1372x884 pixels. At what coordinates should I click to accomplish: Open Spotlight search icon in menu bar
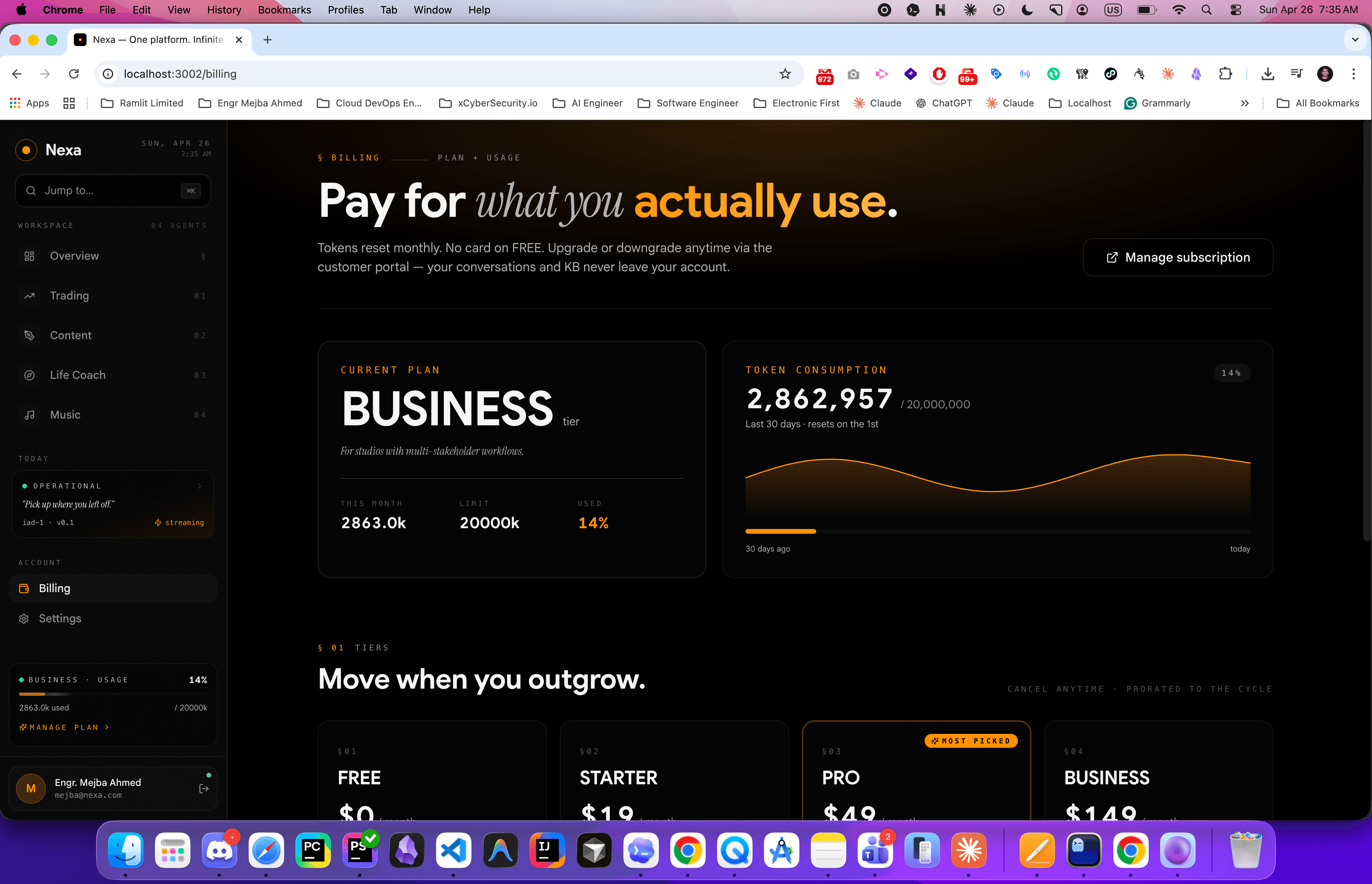click(1207, 10)
